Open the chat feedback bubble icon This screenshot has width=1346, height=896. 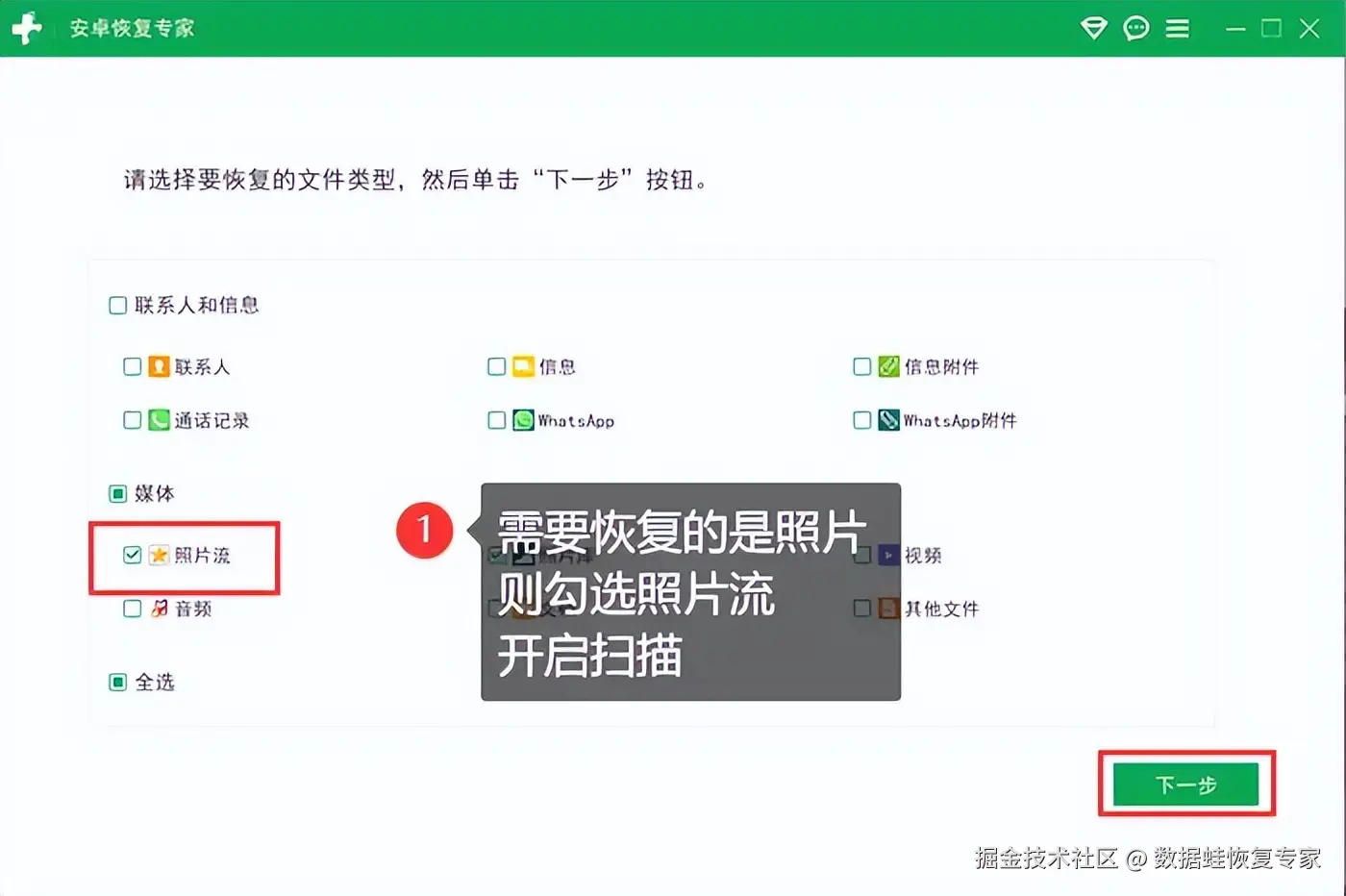pyautogui.click(x=1136, y=28)
